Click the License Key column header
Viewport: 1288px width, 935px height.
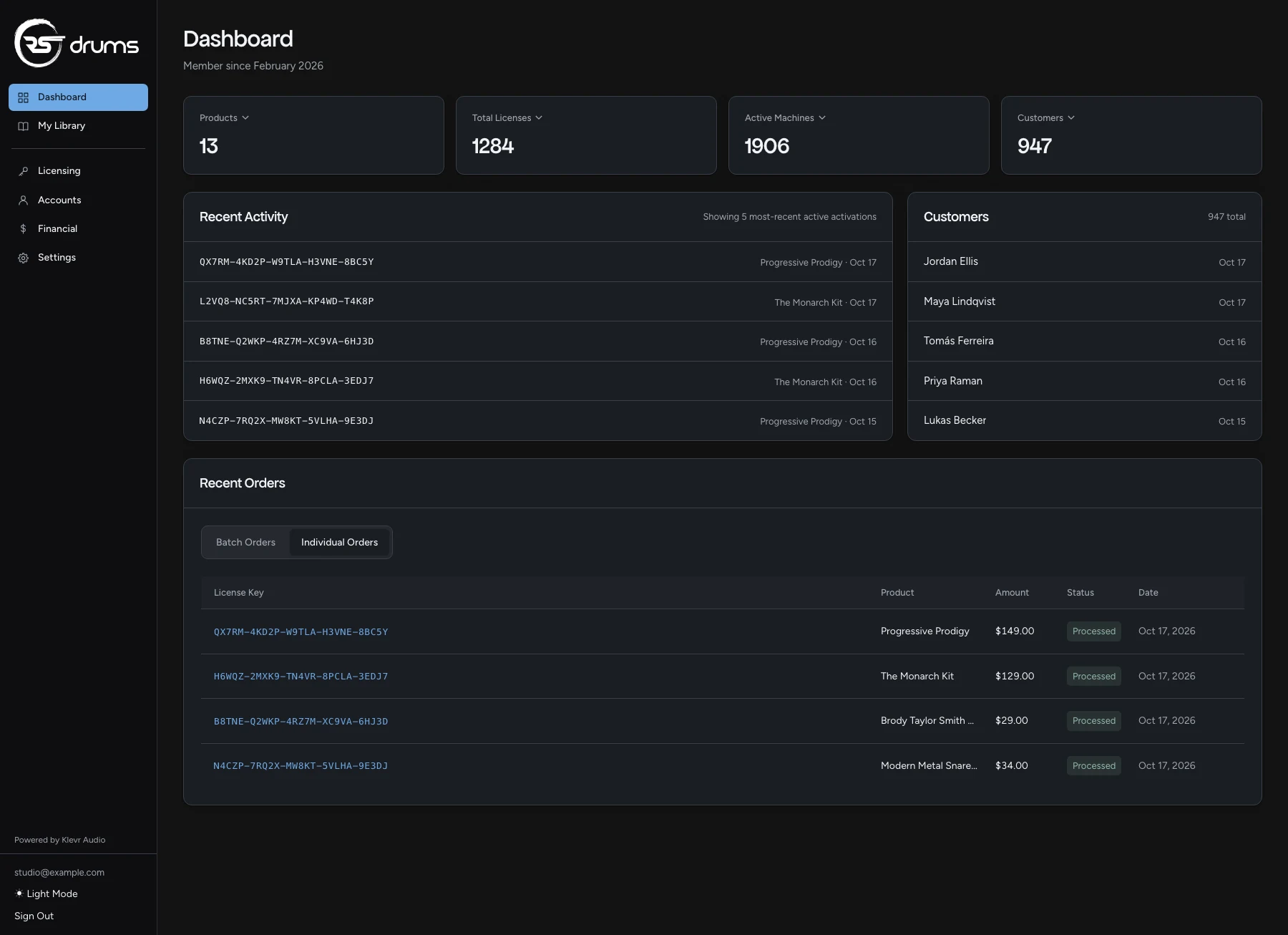point(238,592)
